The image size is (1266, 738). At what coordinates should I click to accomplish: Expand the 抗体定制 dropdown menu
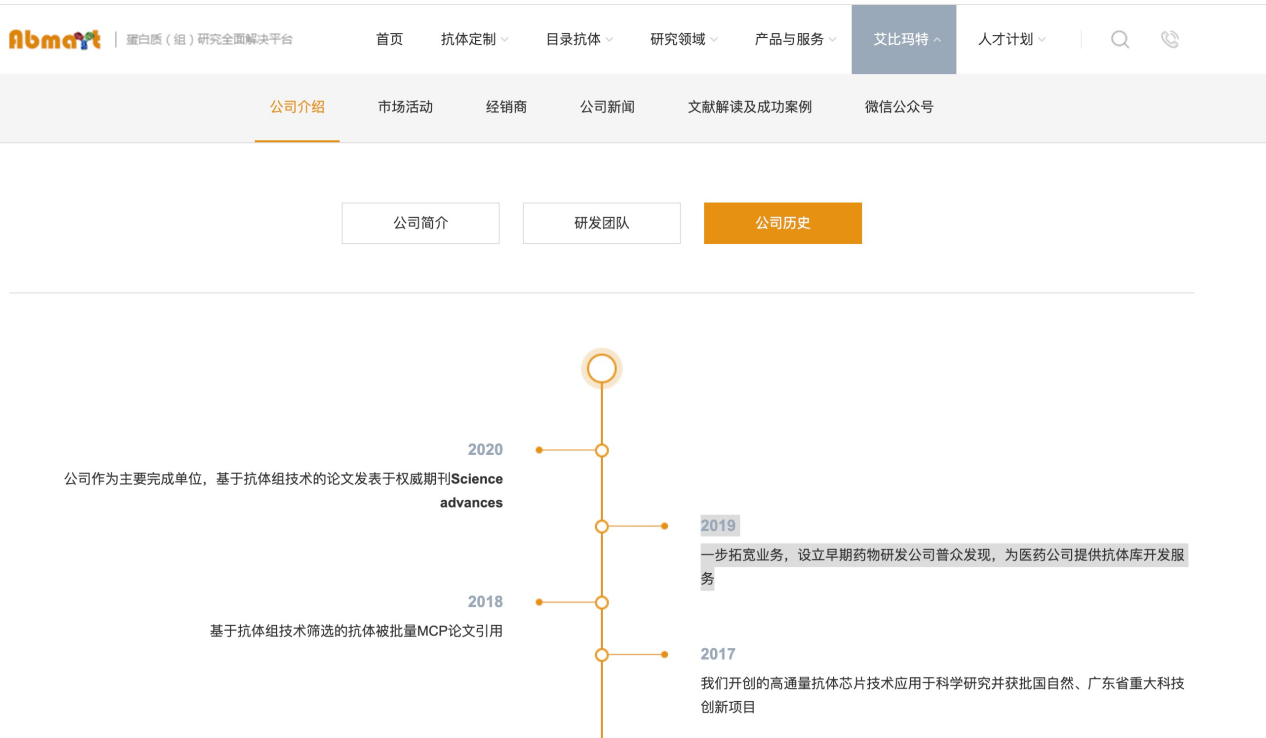coord(474,39)
